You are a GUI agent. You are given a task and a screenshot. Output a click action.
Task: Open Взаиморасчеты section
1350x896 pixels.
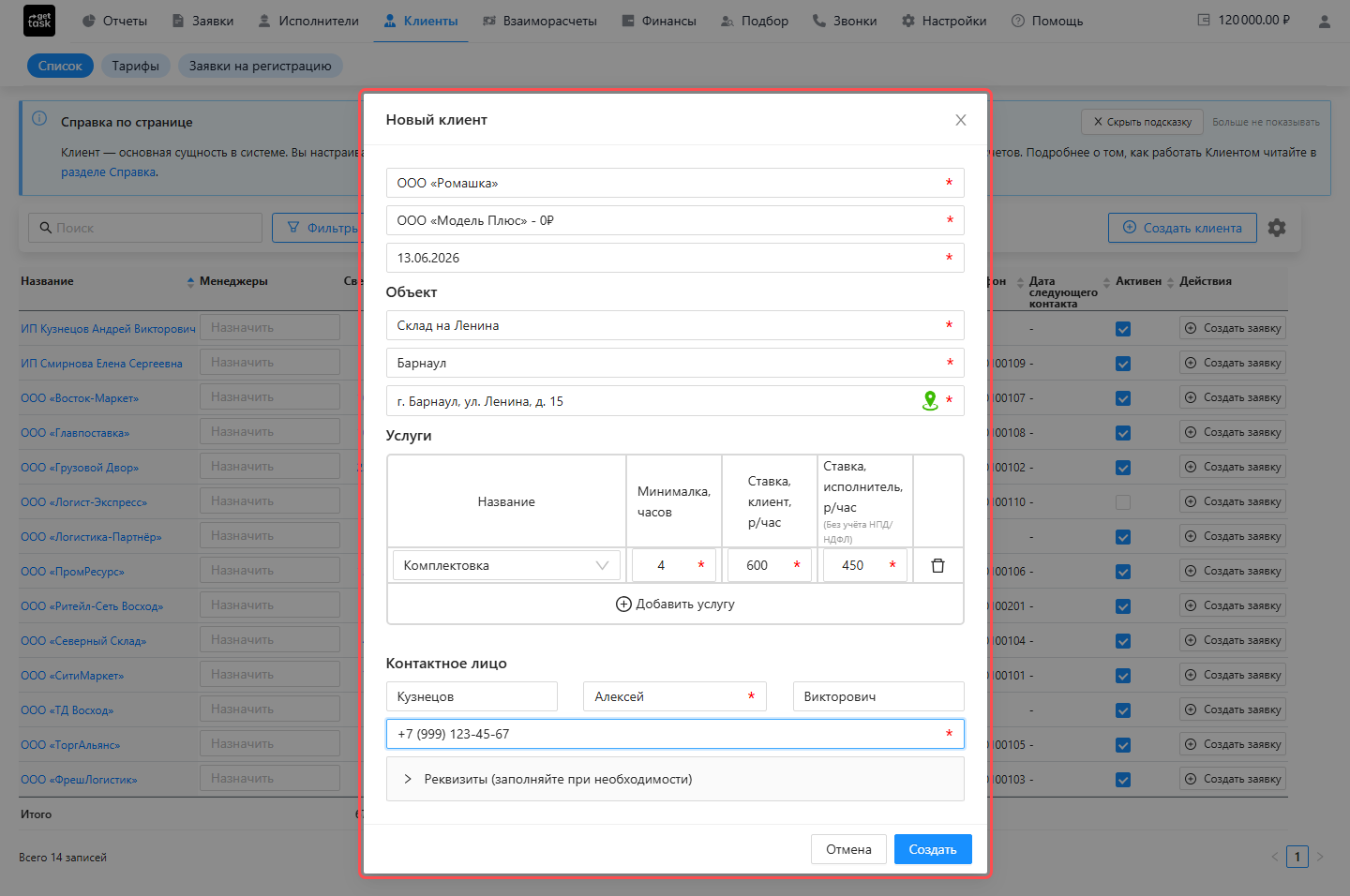(540, 21)
